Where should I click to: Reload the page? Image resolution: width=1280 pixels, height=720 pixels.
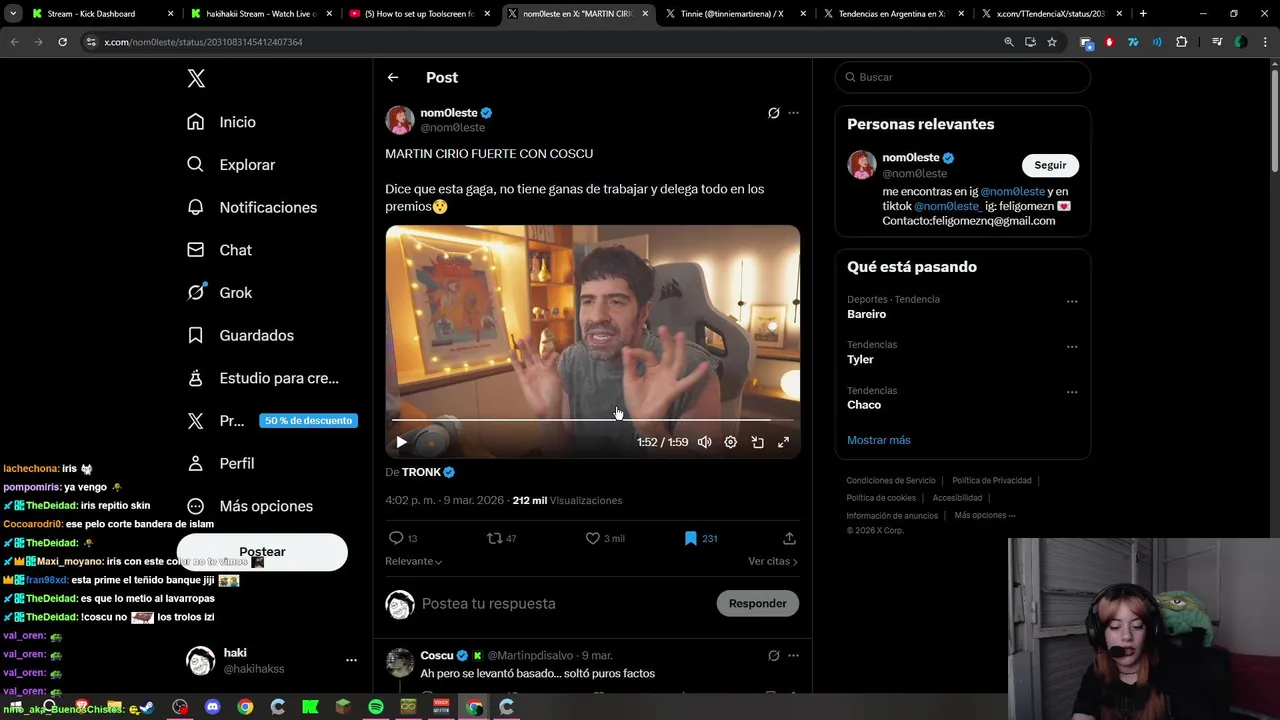coord(62,42)
